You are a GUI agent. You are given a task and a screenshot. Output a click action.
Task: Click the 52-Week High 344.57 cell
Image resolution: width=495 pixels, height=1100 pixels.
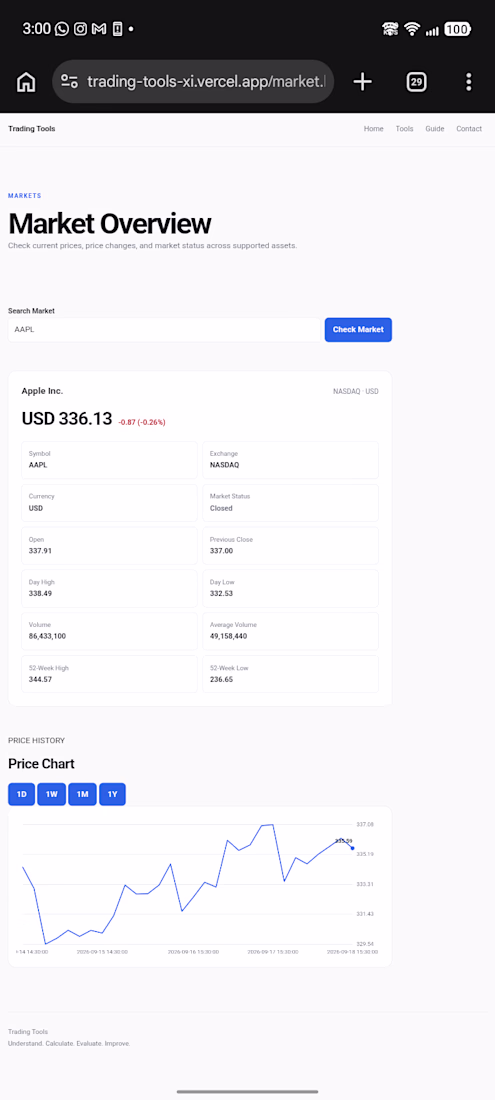[x=109, y=673]
